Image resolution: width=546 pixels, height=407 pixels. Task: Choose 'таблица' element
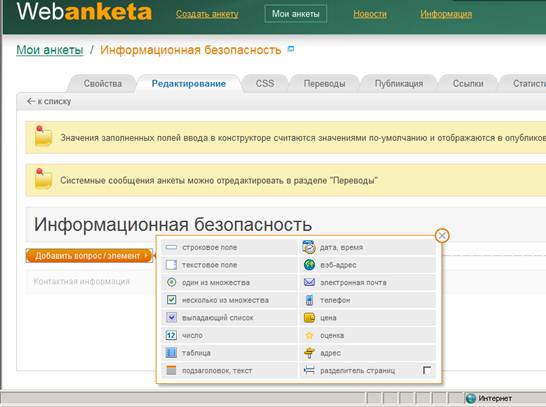tap(230, 353)
